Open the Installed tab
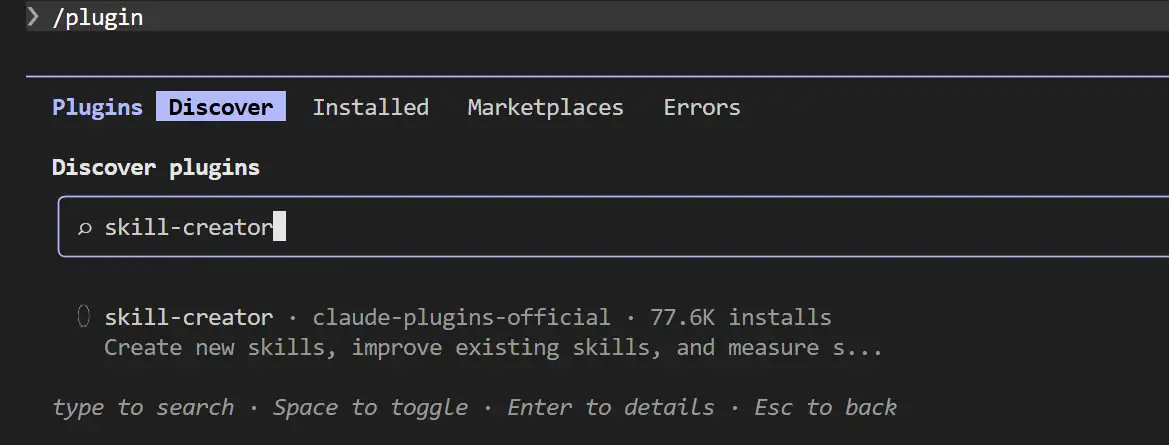 coord(370,107)
